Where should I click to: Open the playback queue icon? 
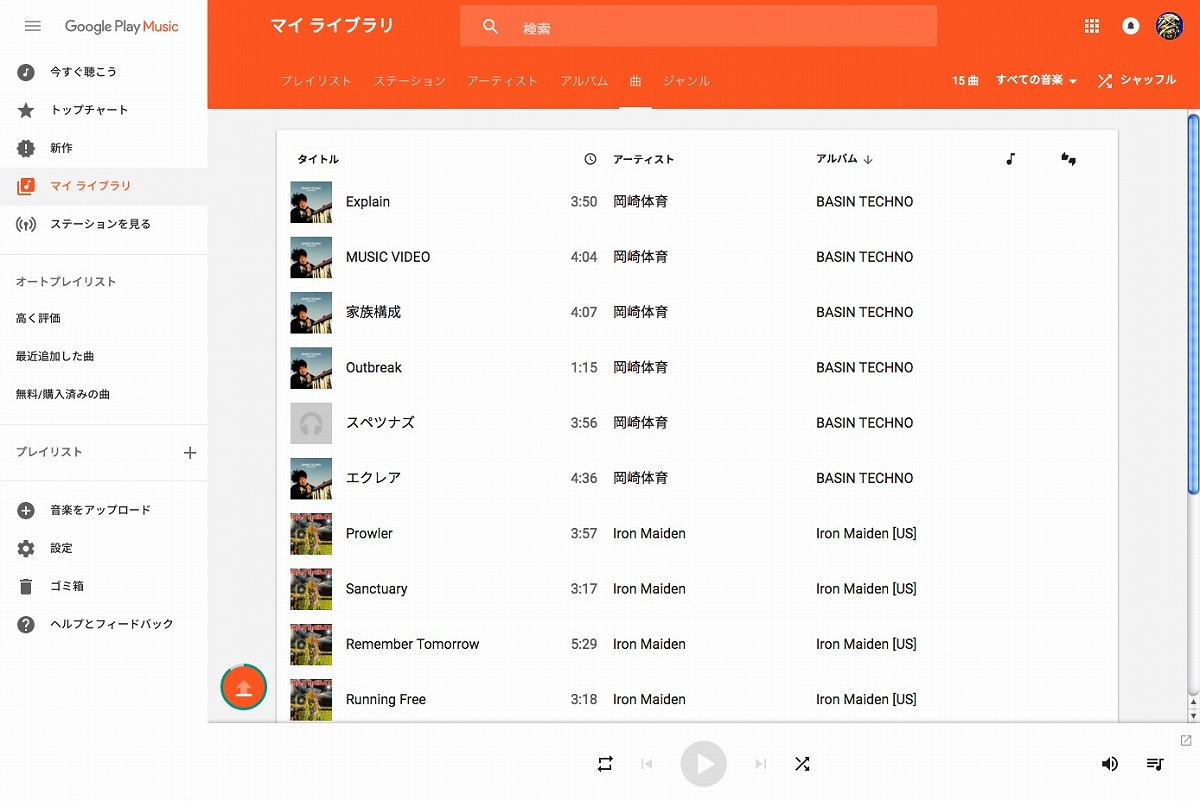1155,764
